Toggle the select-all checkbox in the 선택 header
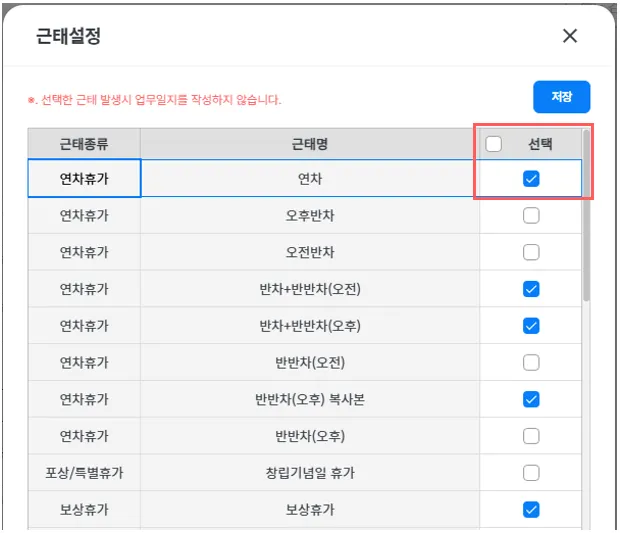 pyautogui.click(x=494, y=144)
